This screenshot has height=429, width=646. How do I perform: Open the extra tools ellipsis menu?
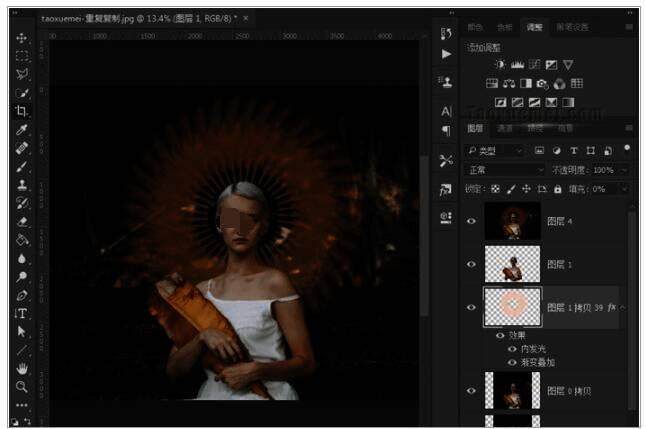pos(21,405)
